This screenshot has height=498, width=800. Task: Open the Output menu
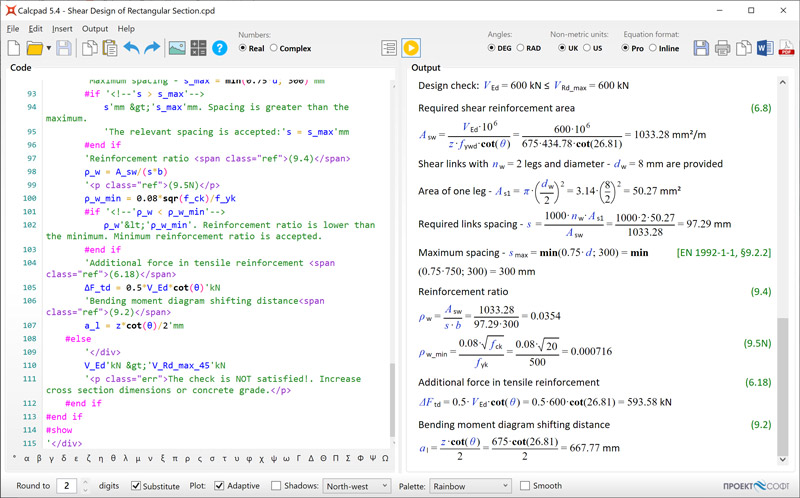[95, 29]
